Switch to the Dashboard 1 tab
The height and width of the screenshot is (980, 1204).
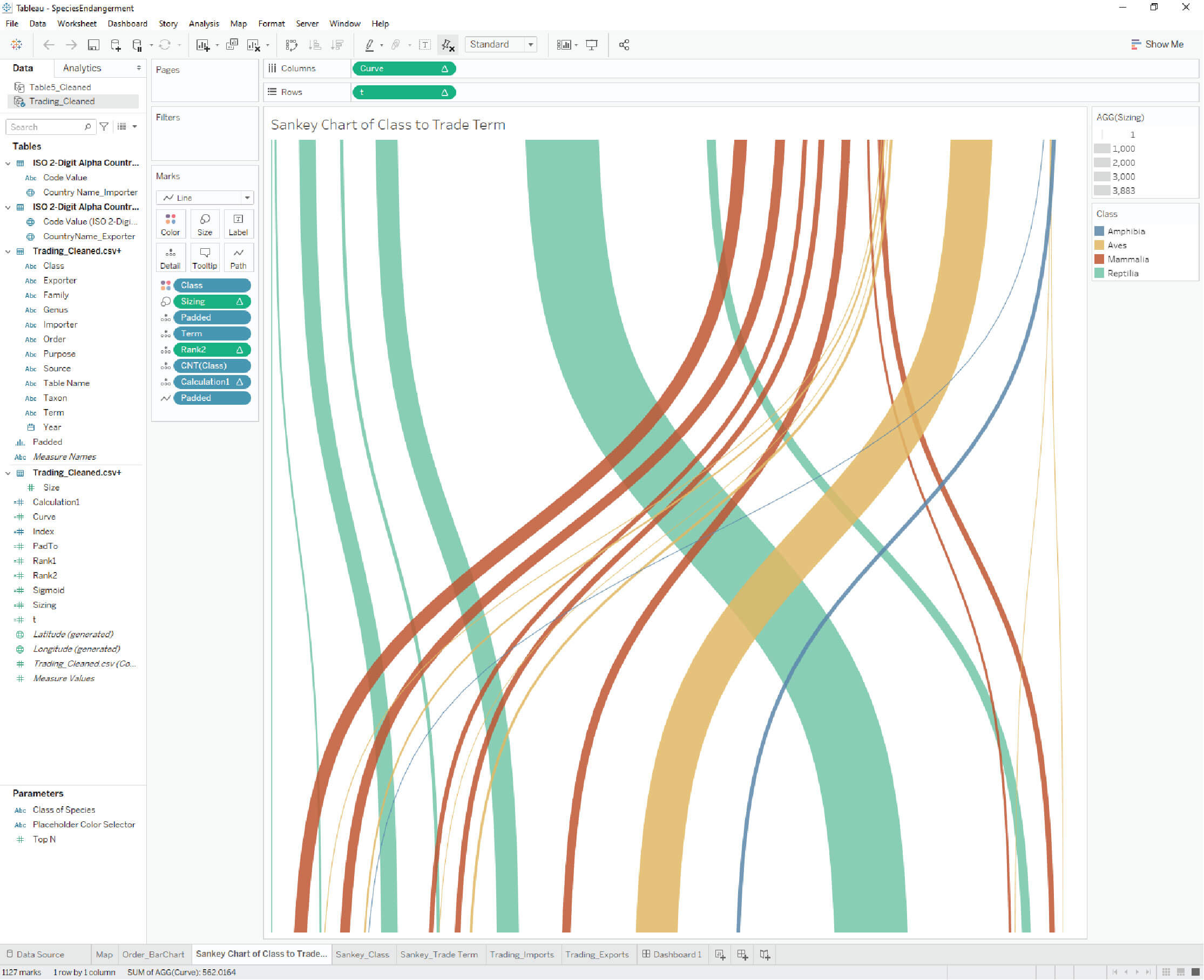(x=672, y=955)
